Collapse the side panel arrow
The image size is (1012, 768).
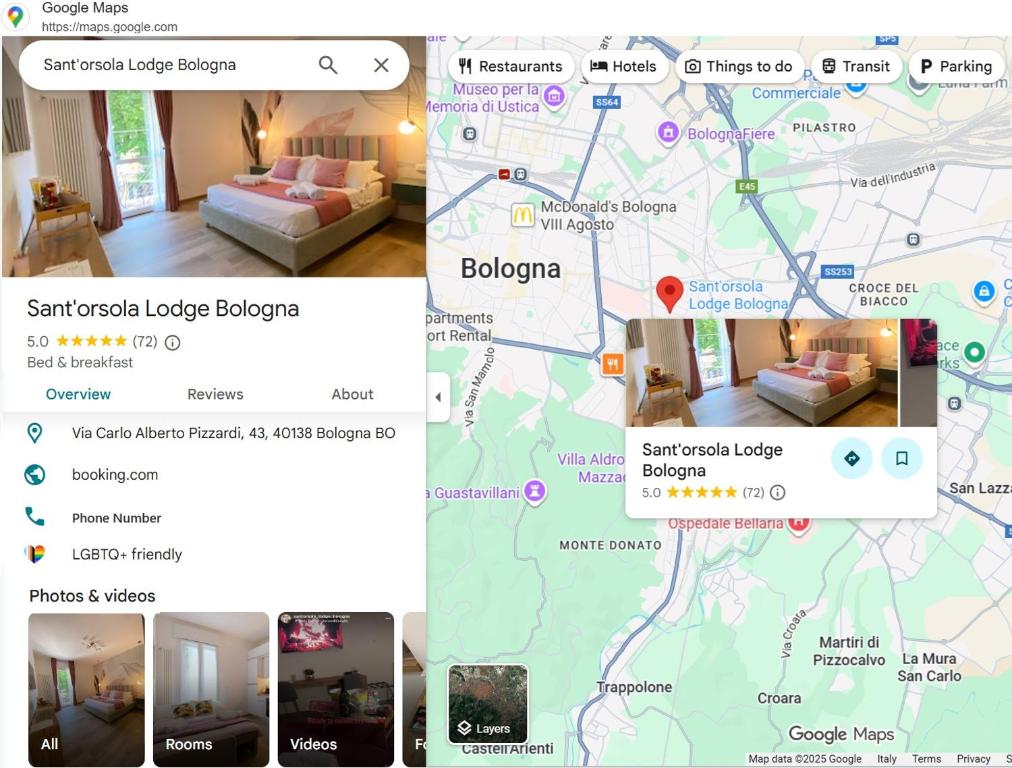point(438,397)
